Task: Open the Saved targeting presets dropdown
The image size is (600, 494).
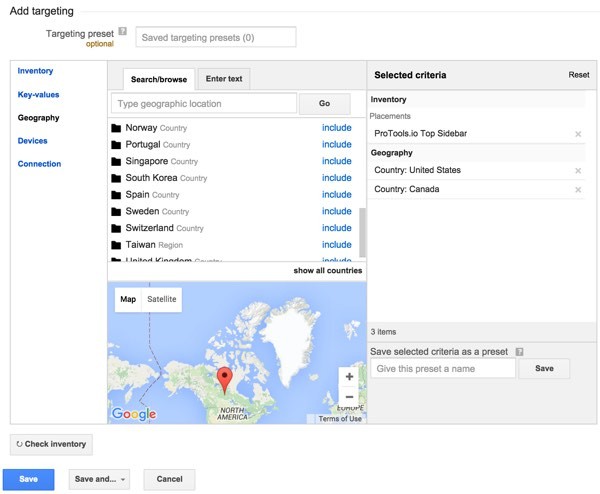Action: tap(216, 37)
